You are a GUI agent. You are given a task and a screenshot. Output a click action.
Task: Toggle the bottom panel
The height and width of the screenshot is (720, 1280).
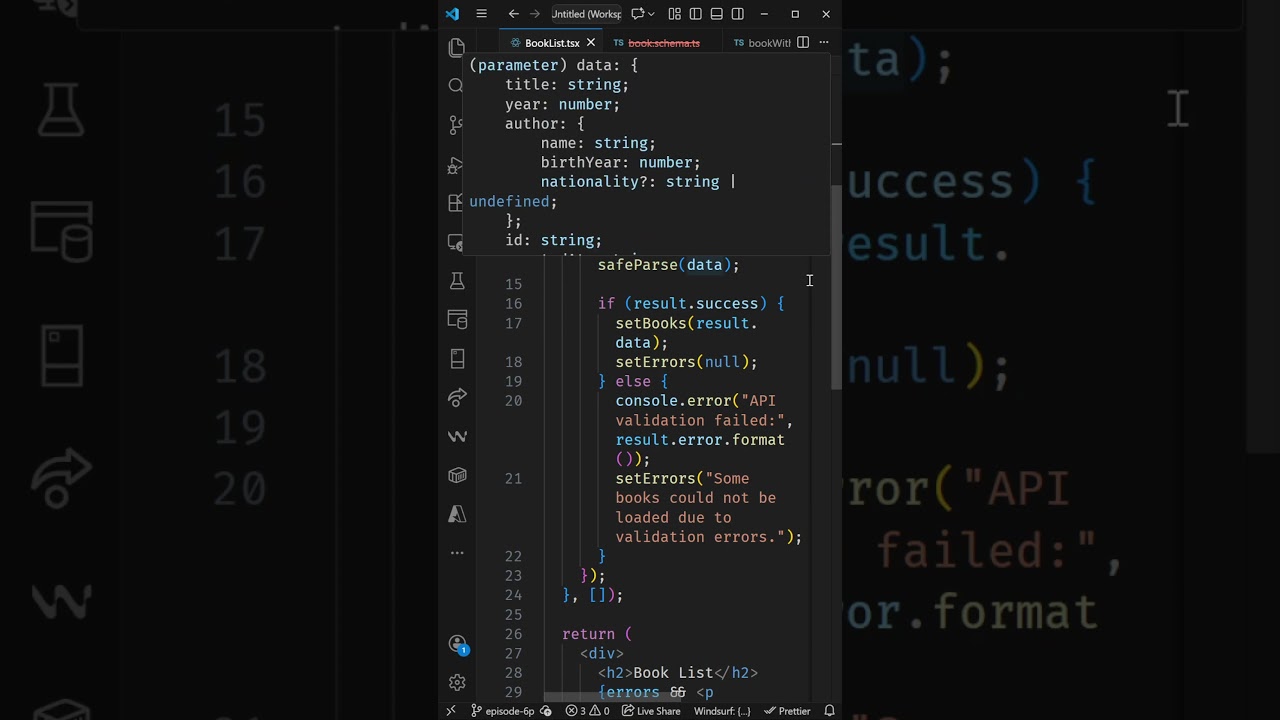point(716,14)
